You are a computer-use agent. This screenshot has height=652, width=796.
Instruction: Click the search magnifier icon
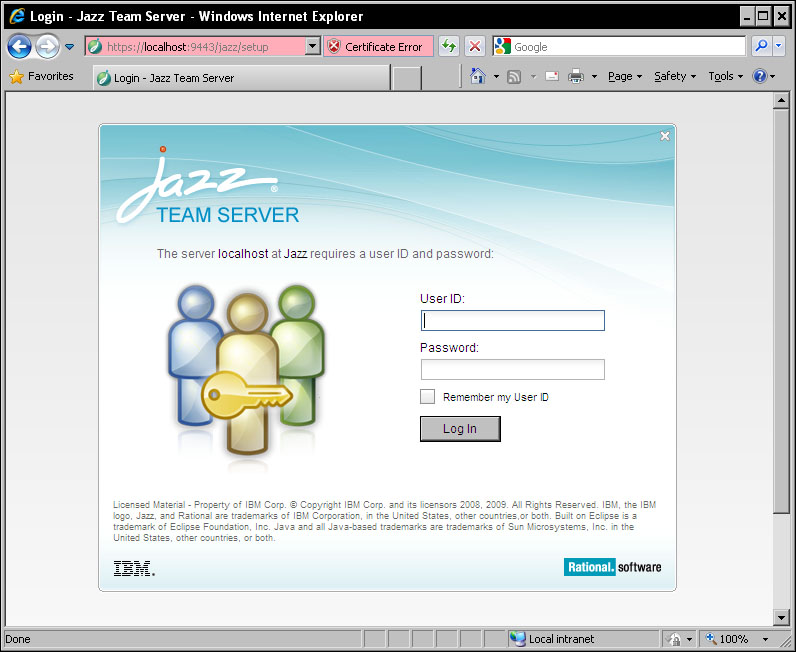tap(761, 47)
